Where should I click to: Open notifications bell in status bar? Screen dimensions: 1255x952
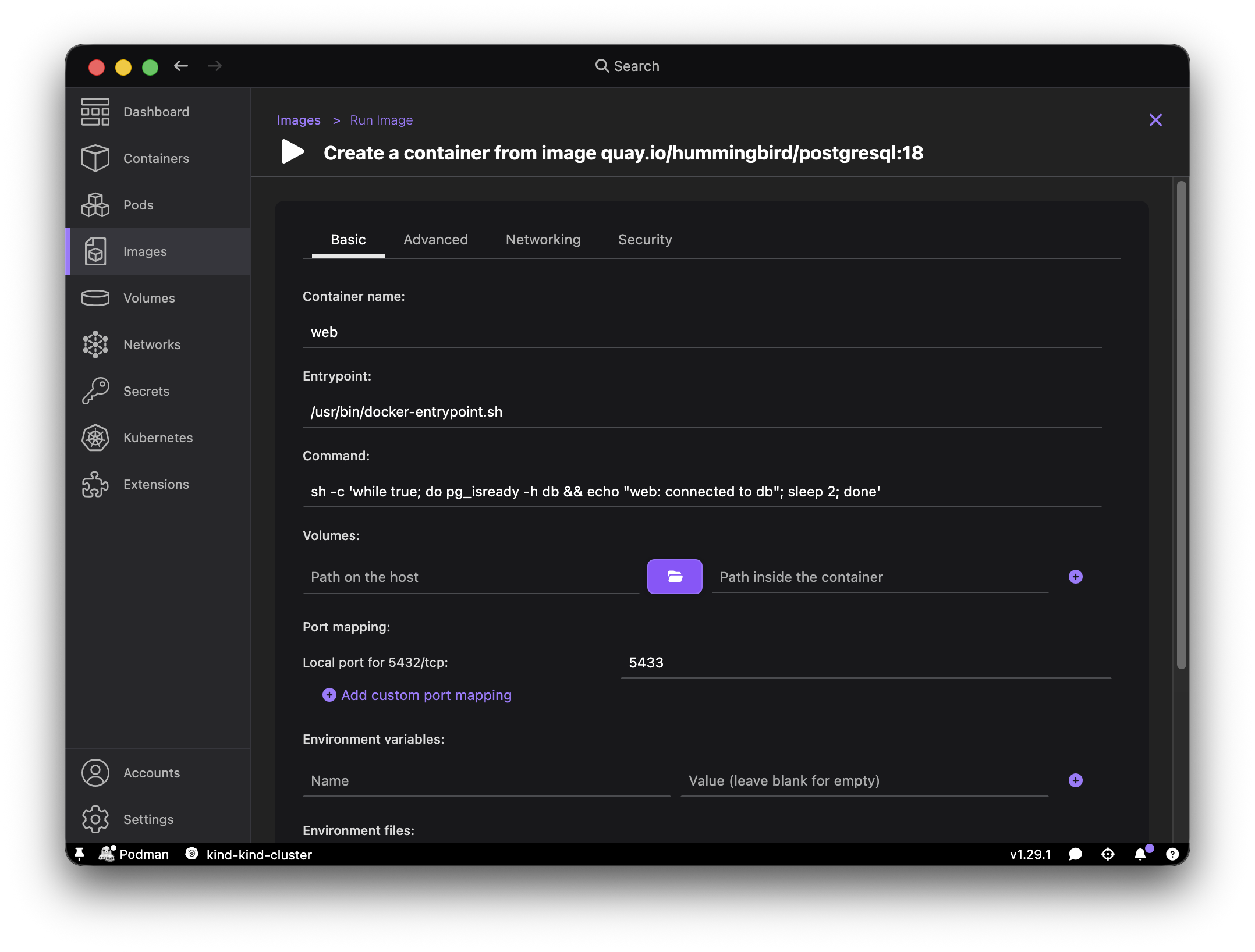[1140, 854]
